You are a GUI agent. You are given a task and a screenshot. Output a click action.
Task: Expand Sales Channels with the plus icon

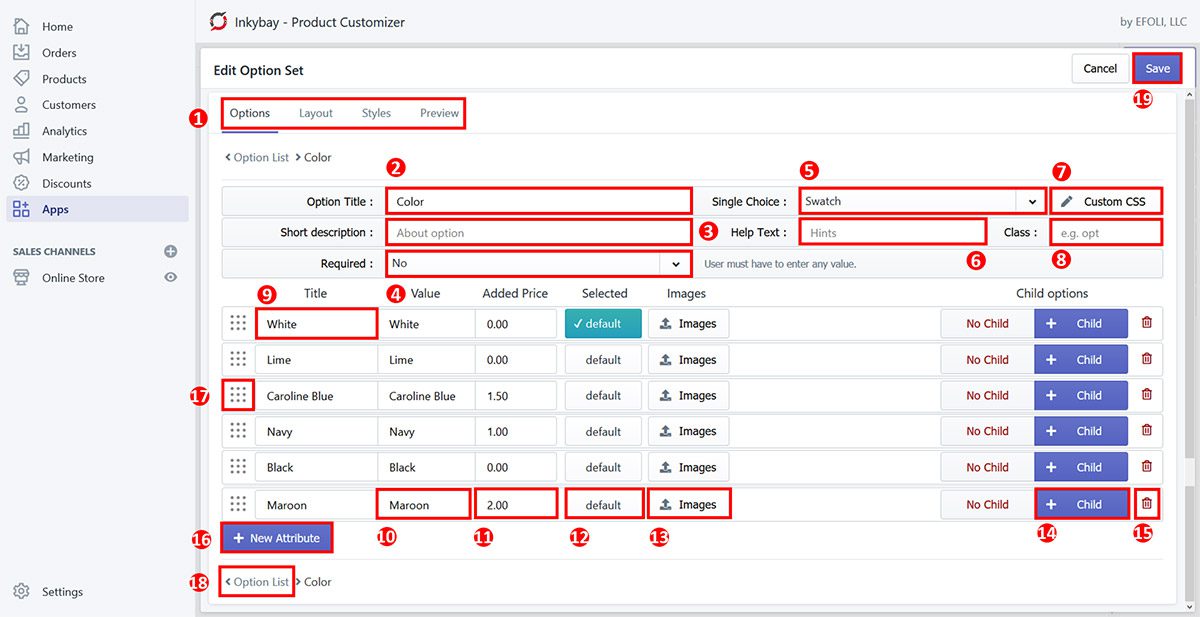point(170,251)
